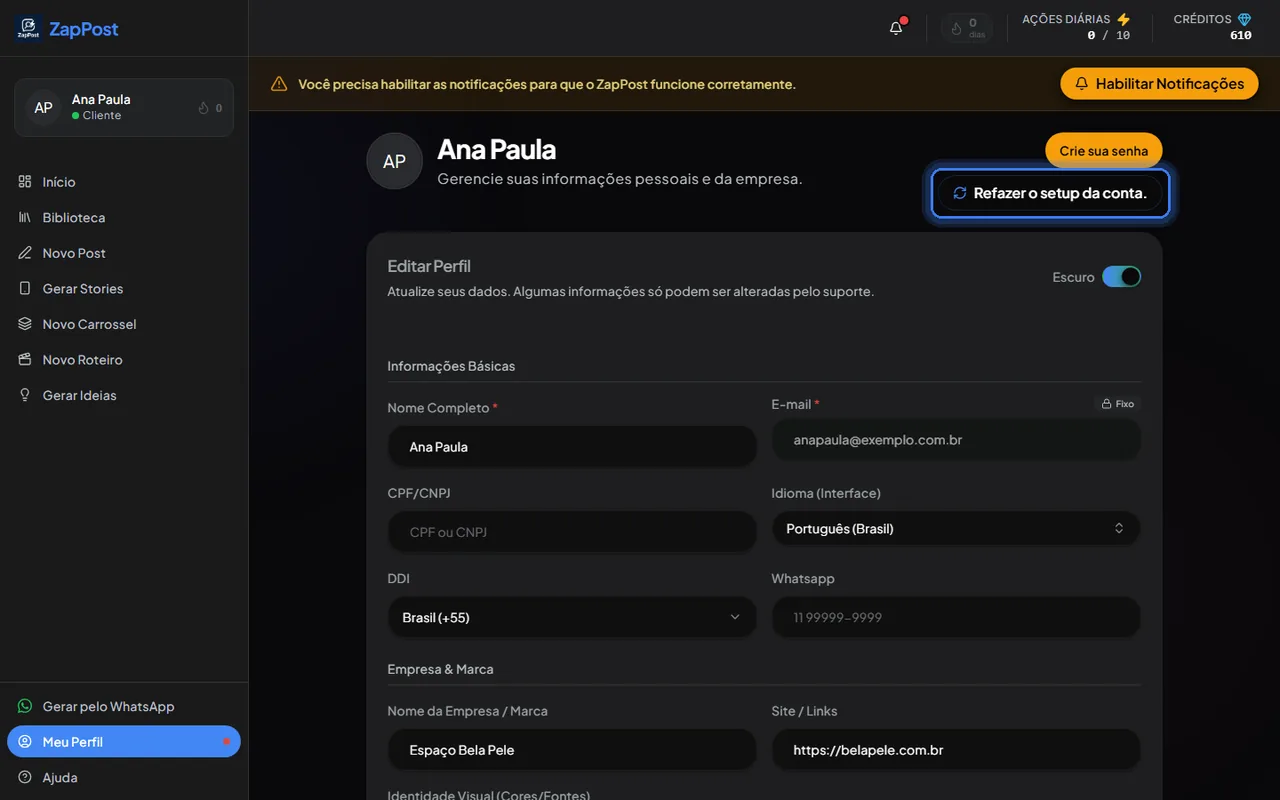Click the flame icon in user card

204,108
